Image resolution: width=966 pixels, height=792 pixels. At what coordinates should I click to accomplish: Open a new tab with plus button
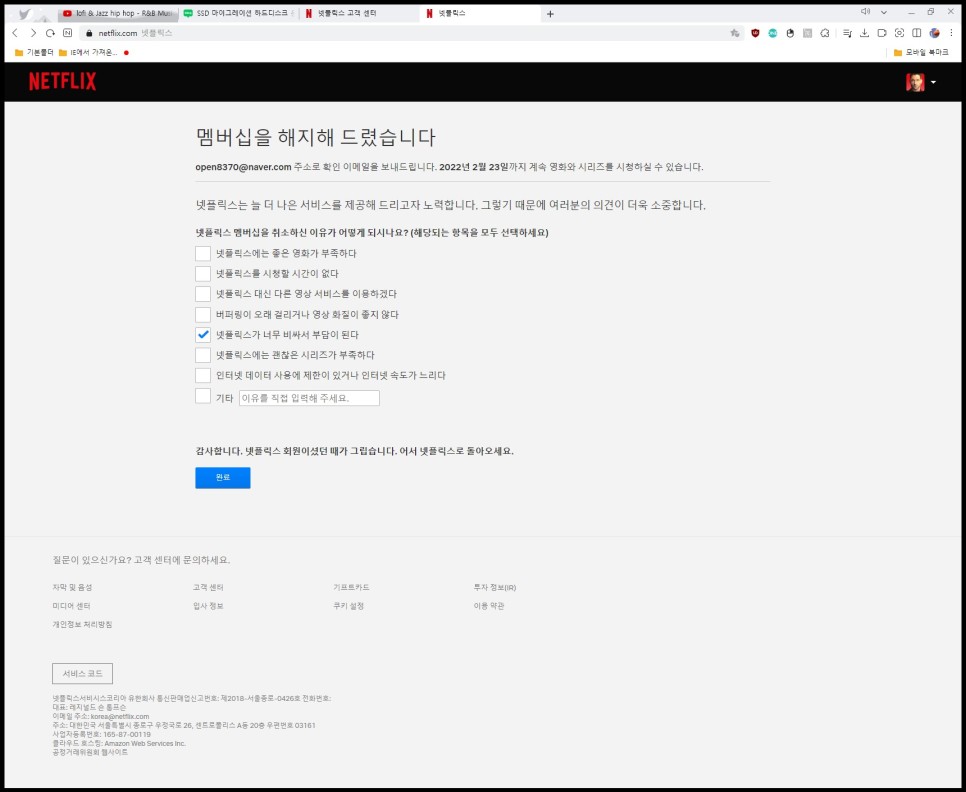pos(550,14)
